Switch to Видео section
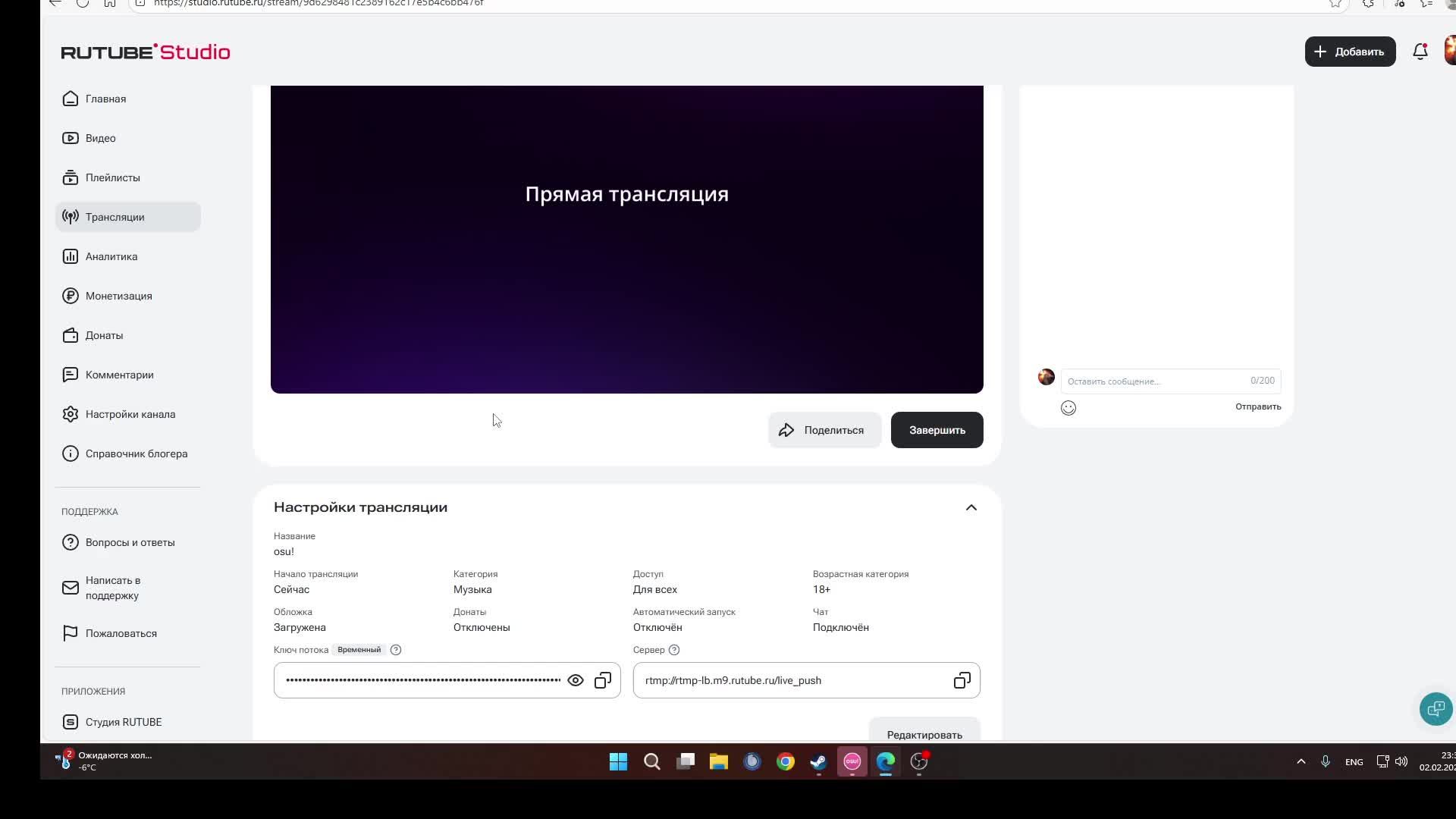 click(100, 138)
